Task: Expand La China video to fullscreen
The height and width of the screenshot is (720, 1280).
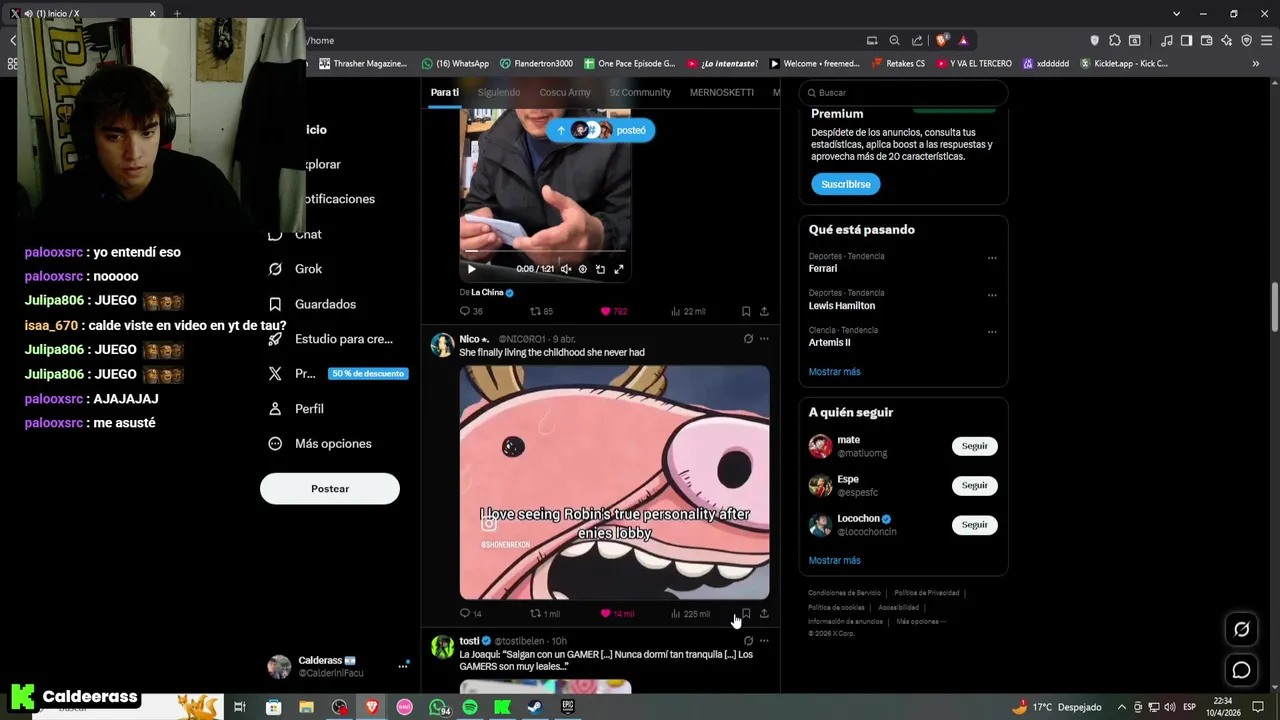Action: 618,269
